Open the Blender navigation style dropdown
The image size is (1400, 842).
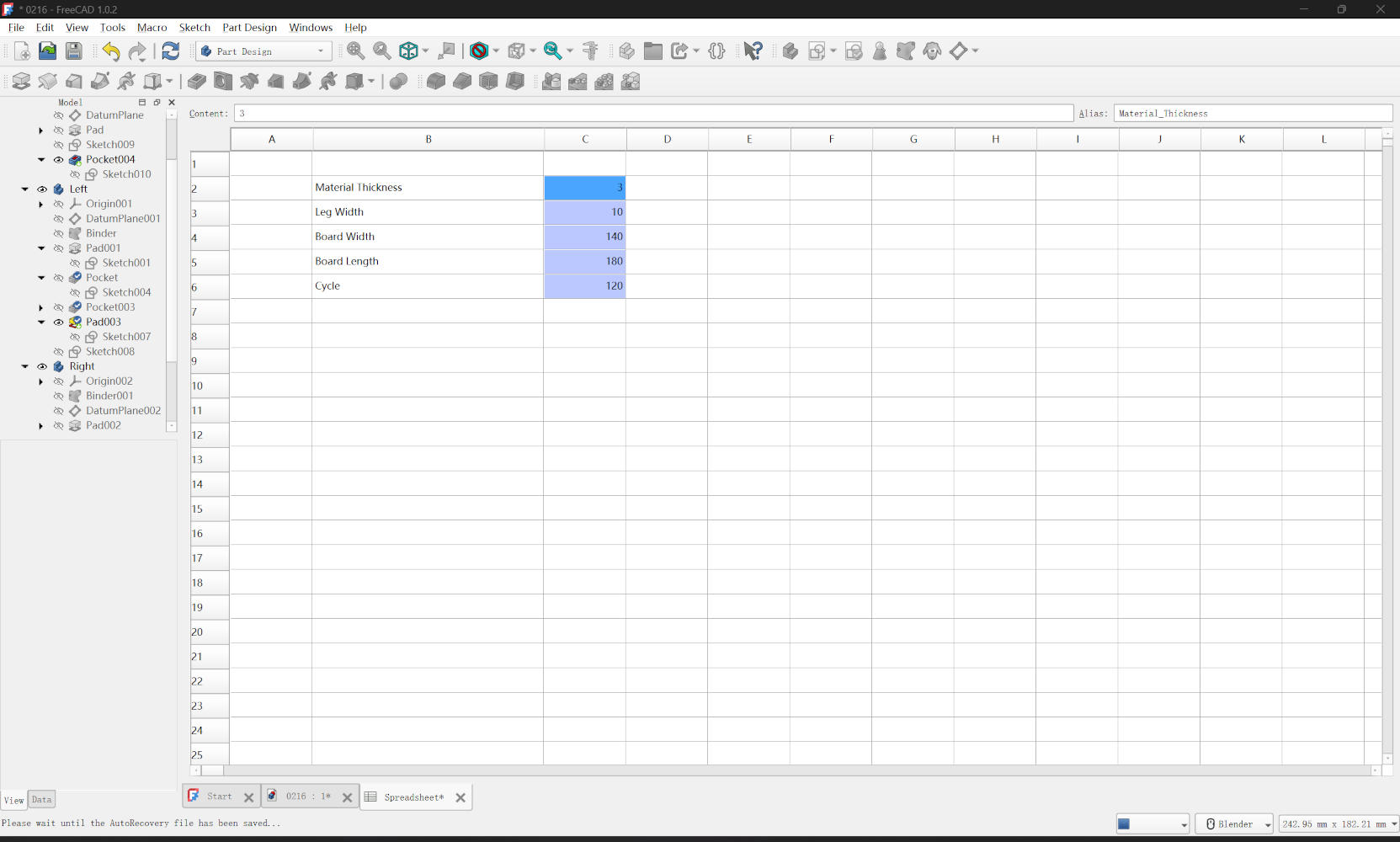point(1234,824)
